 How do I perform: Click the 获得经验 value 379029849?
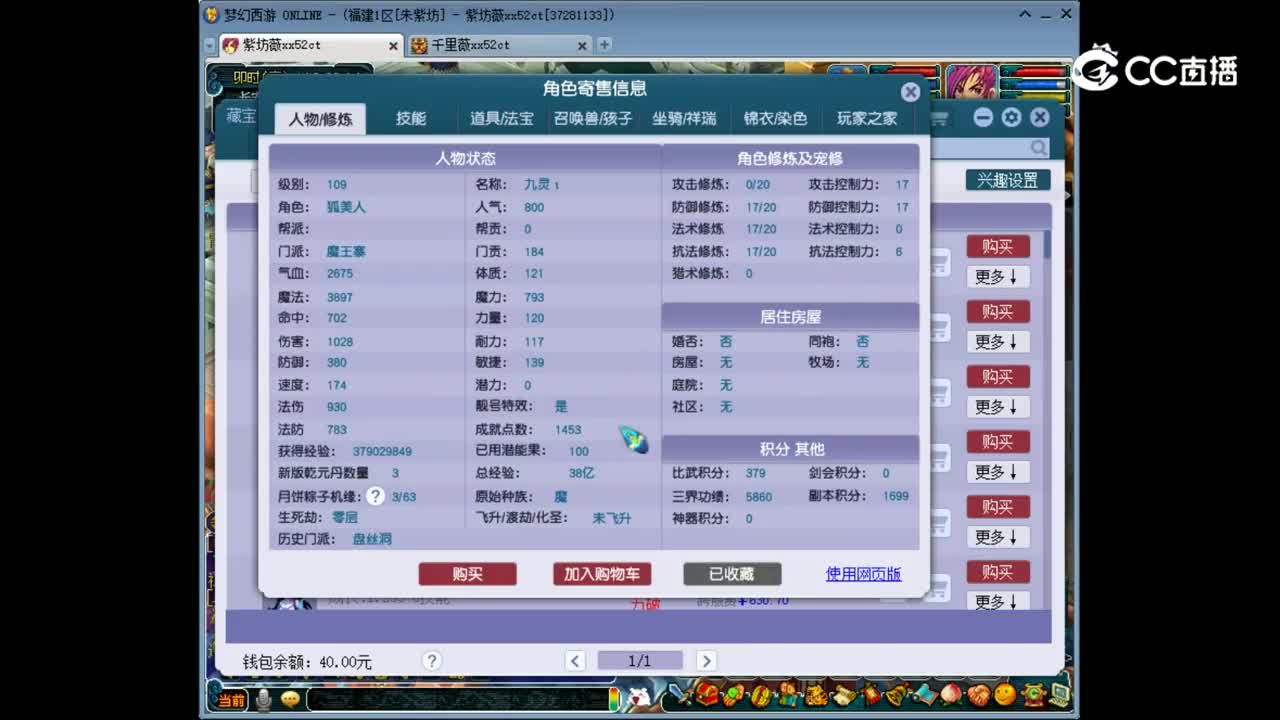382,451
